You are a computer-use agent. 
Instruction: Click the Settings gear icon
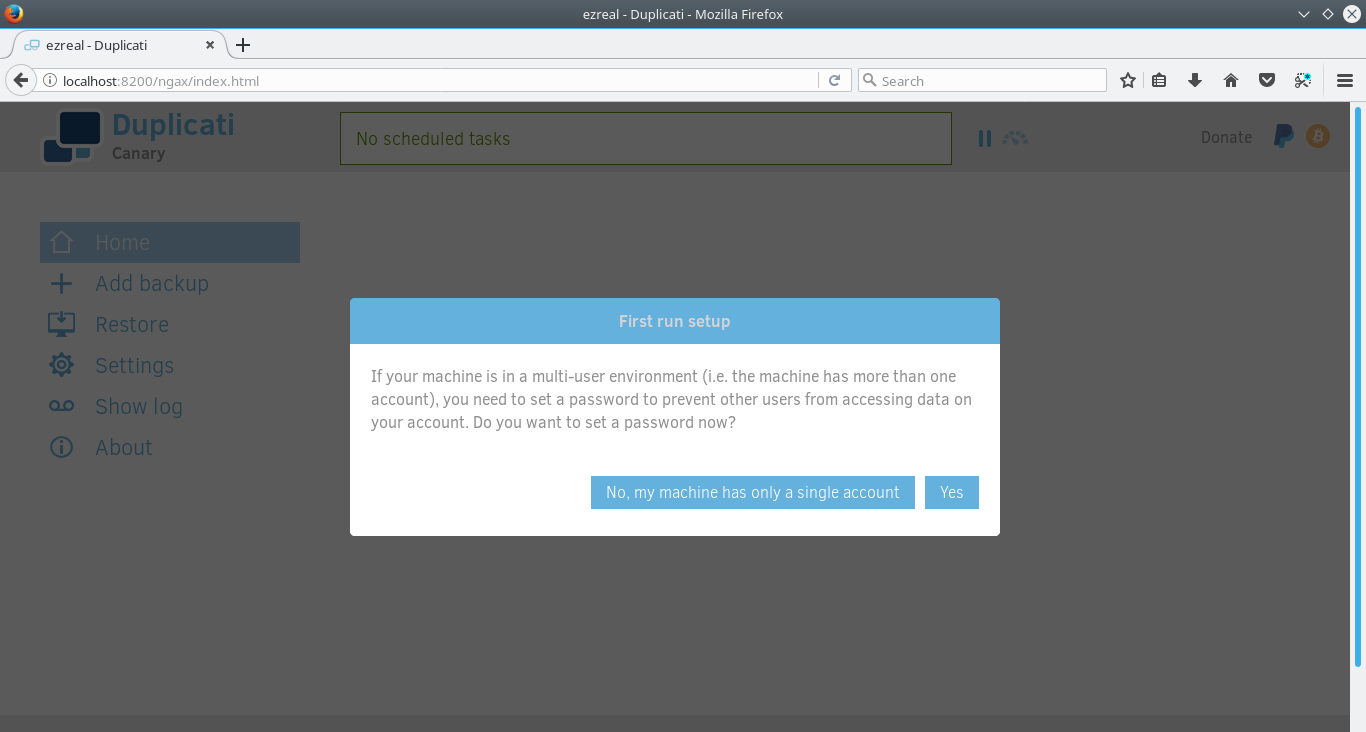tap(61, 365)
